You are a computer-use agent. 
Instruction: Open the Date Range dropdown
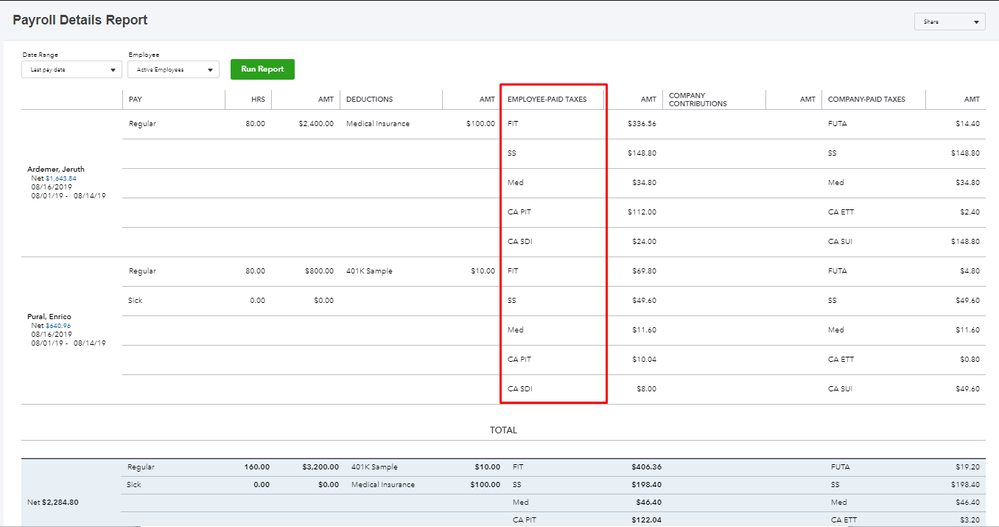[x=71, y=69]
